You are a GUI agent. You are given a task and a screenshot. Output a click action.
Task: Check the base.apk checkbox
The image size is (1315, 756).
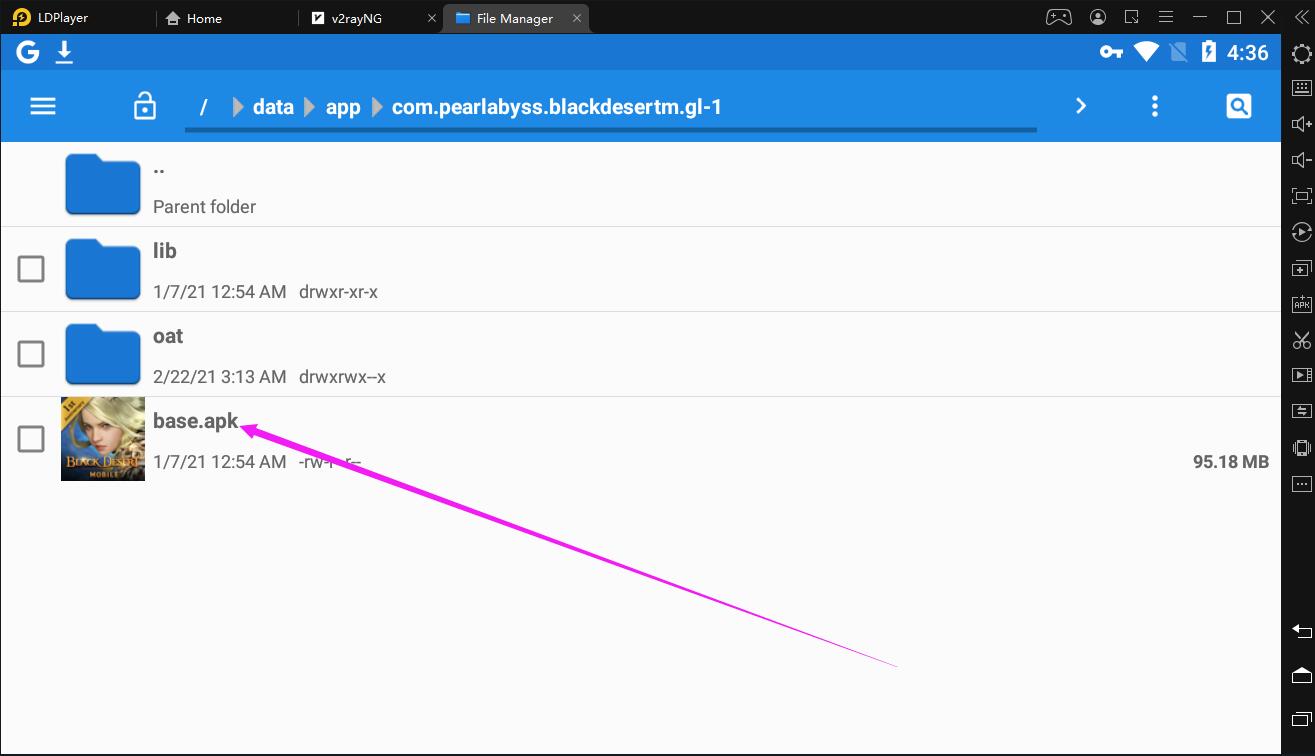coord(31,439)
